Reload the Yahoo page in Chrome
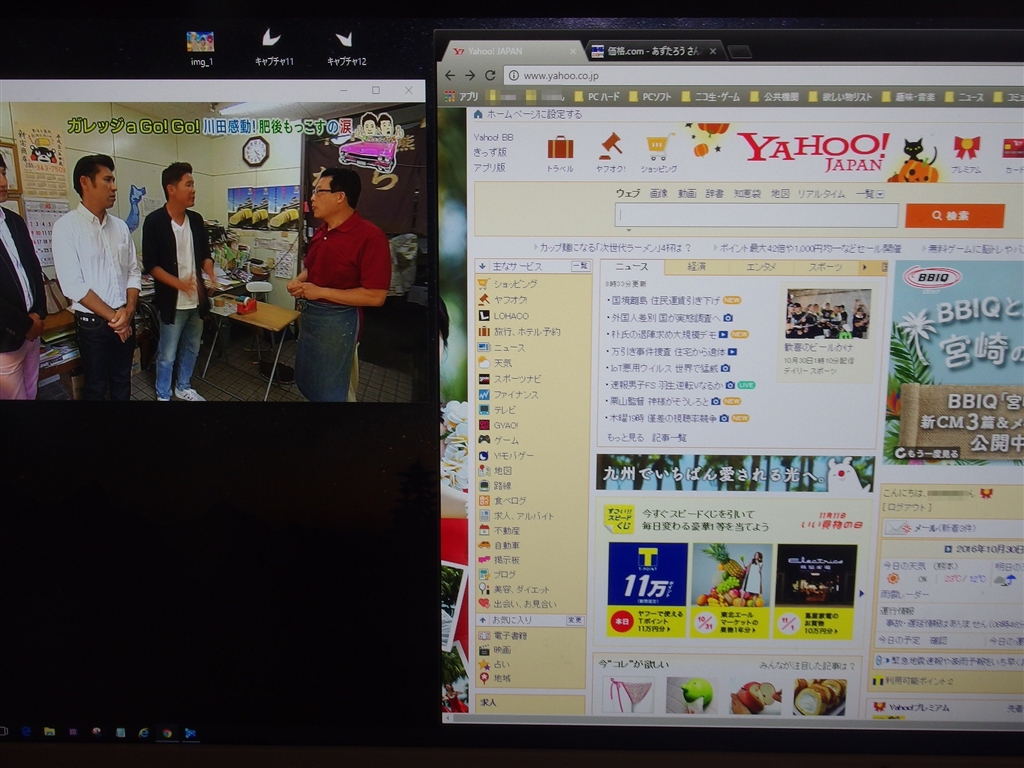Screen dimensions: 1024x768 490,75
